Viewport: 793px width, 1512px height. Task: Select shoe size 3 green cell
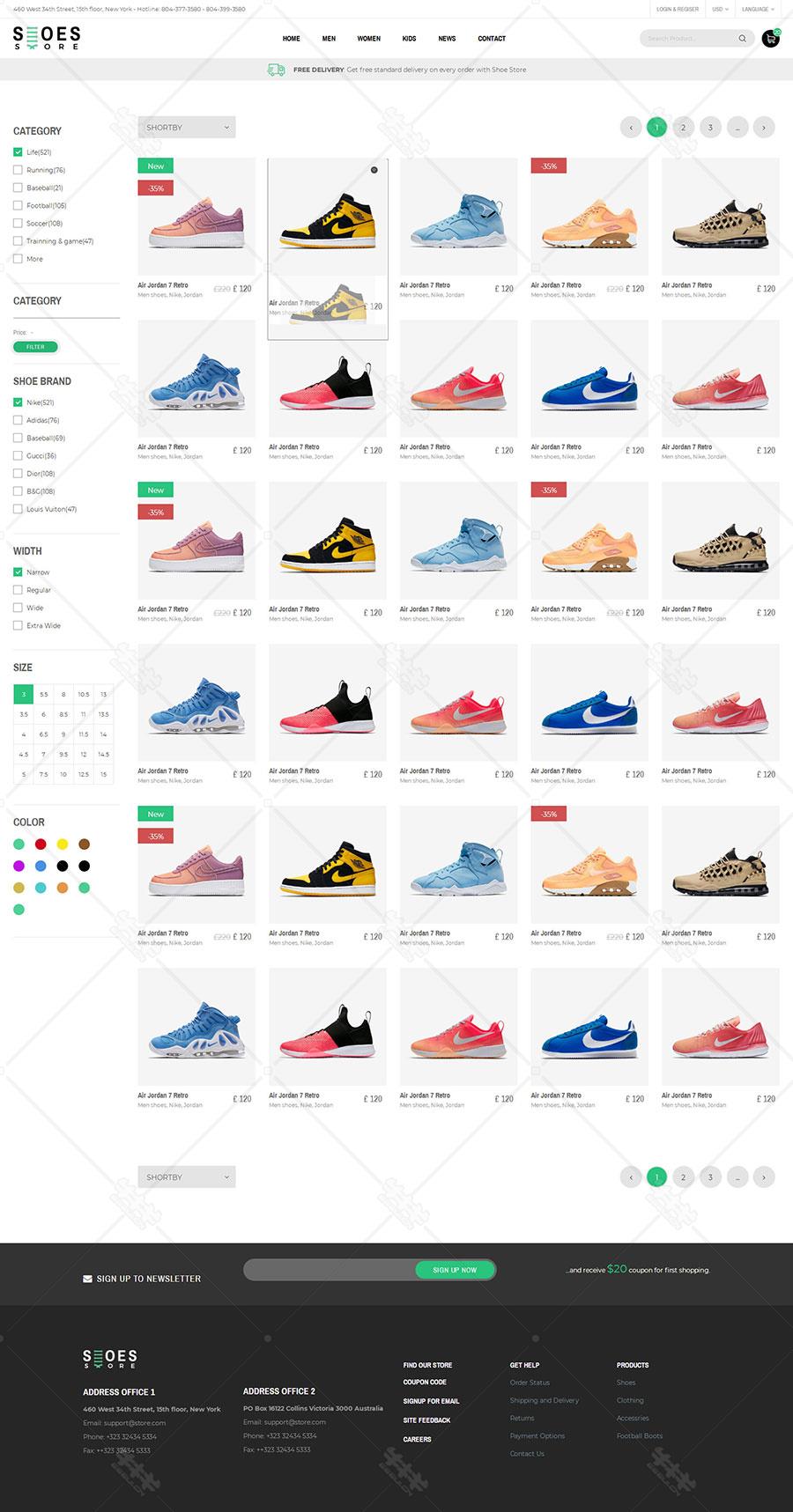24,694
